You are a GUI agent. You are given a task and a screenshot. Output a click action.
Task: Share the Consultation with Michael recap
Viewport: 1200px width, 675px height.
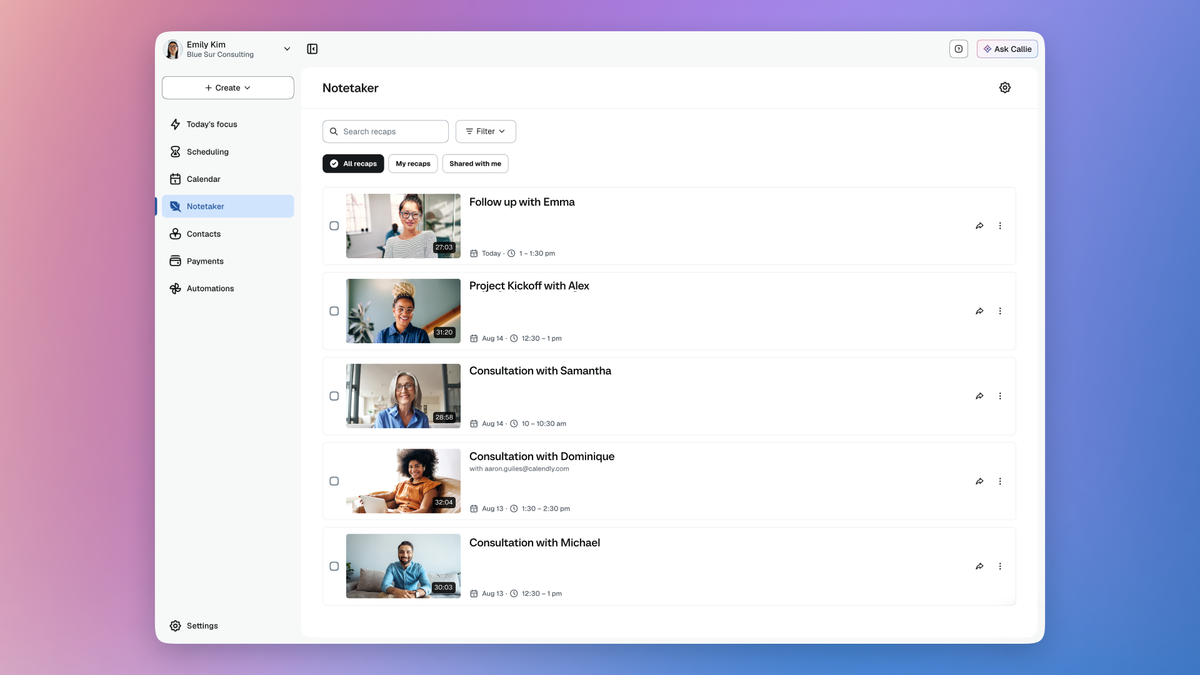pyautogui.click(x=979, y=566)
